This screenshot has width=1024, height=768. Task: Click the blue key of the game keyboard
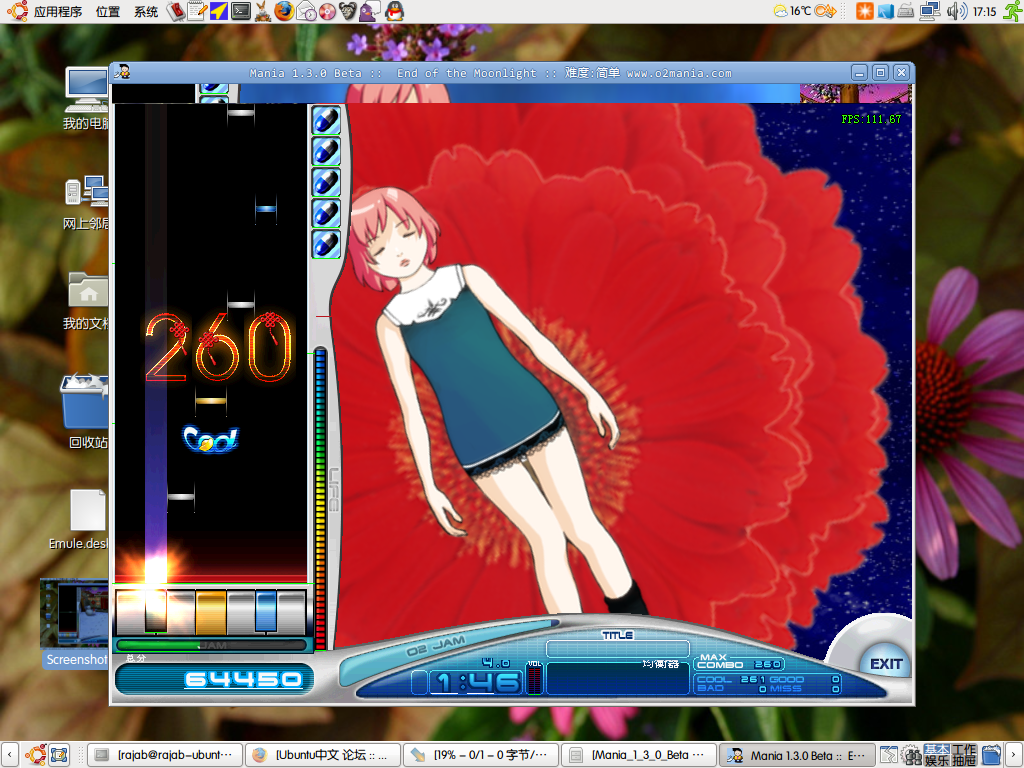pos(266,612)
